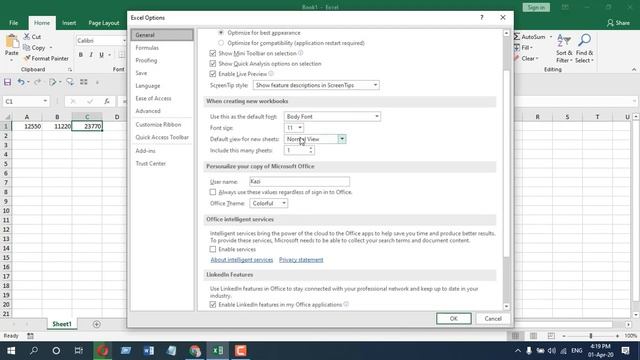Image resolution: width=640 pixels, height=360 pixels.
Task: Select cell A1 containing 12550
Action: click(27, 127)
